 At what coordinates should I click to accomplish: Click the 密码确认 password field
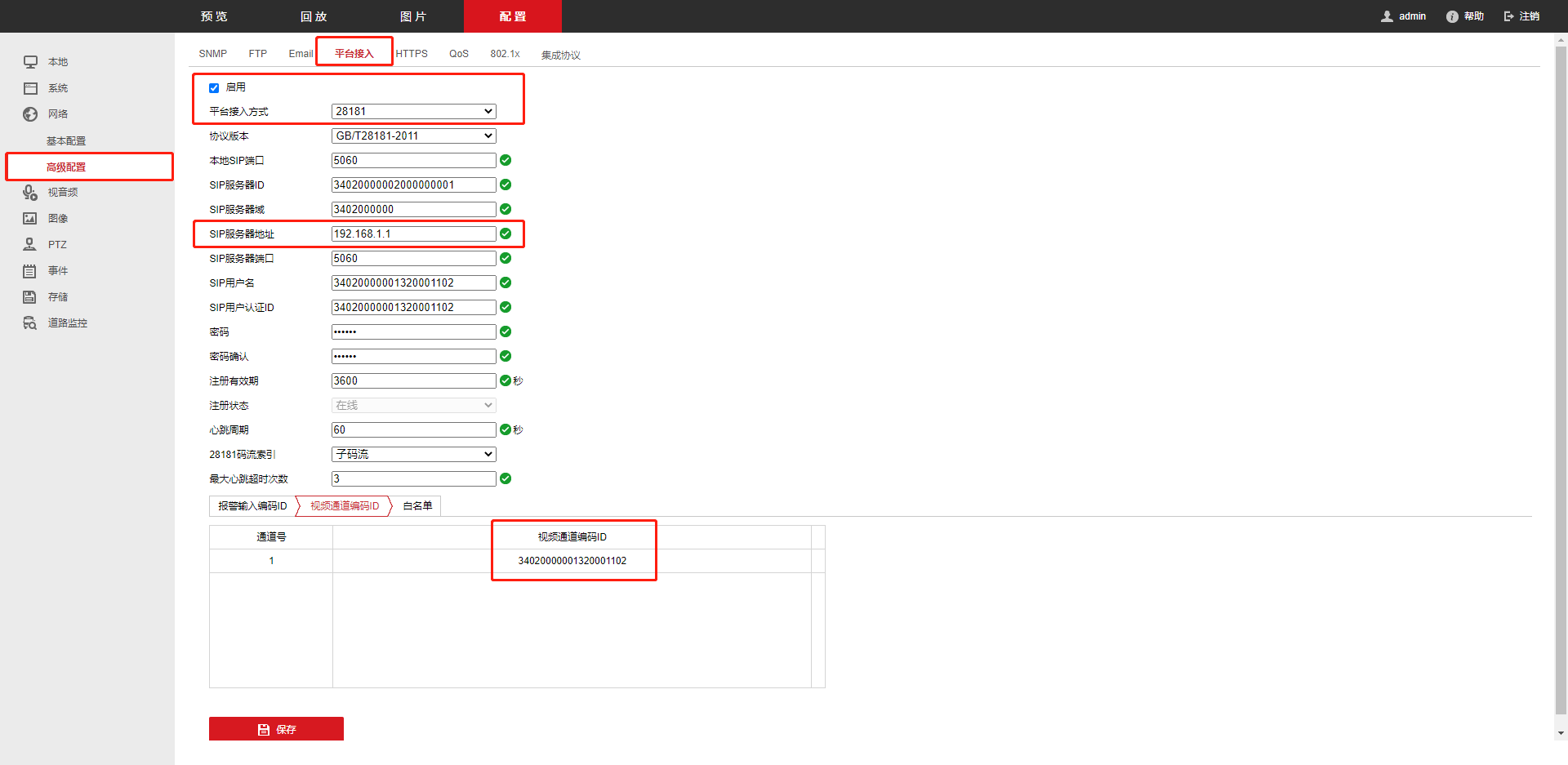click(414, 356)
